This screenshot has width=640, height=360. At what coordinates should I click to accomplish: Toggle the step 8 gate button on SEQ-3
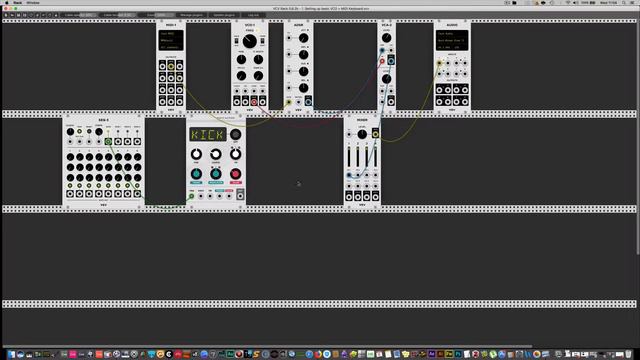tap(138, 186)
